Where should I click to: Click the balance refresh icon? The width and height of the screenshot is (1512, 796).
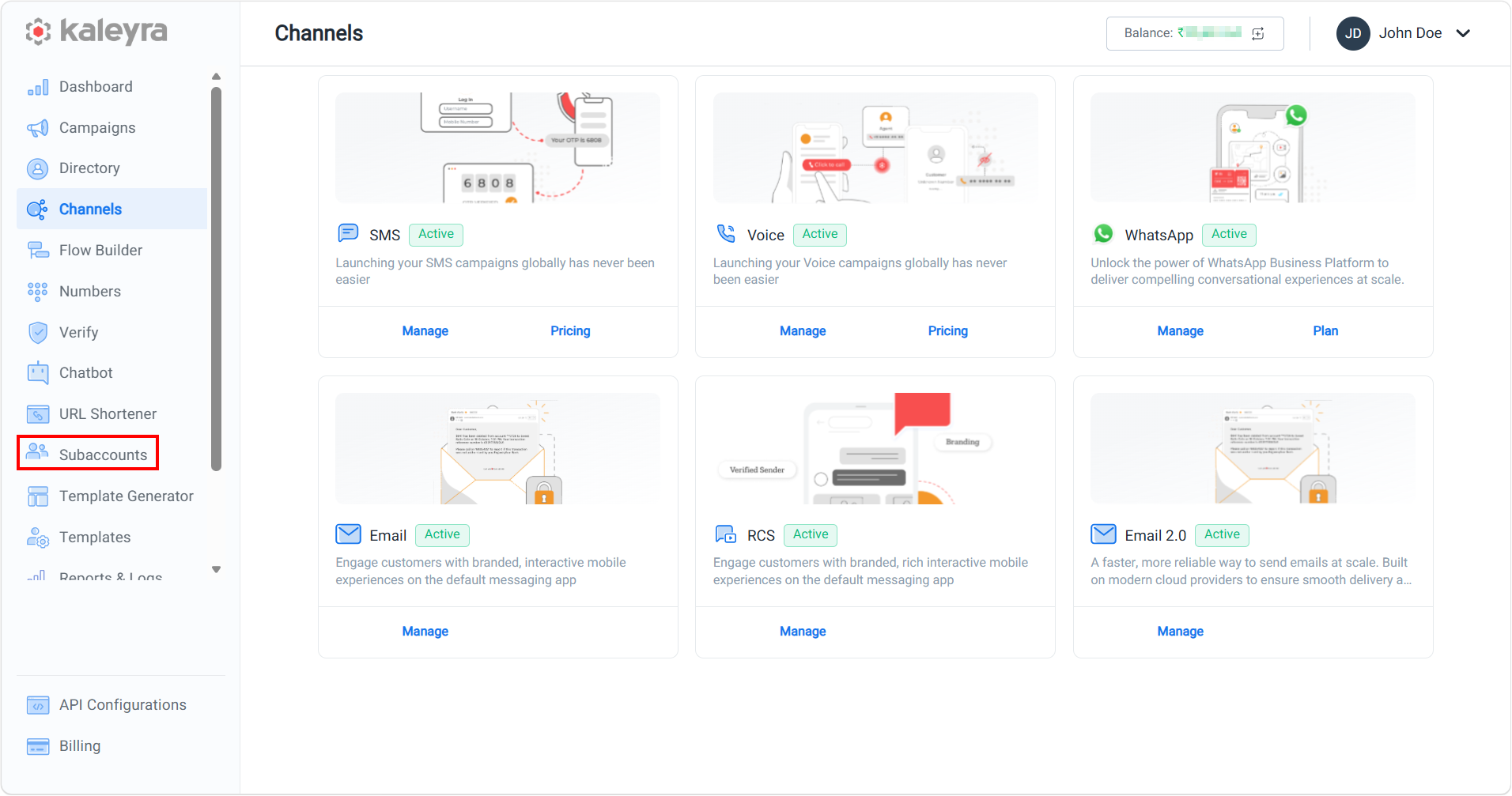click(1258, 33)
